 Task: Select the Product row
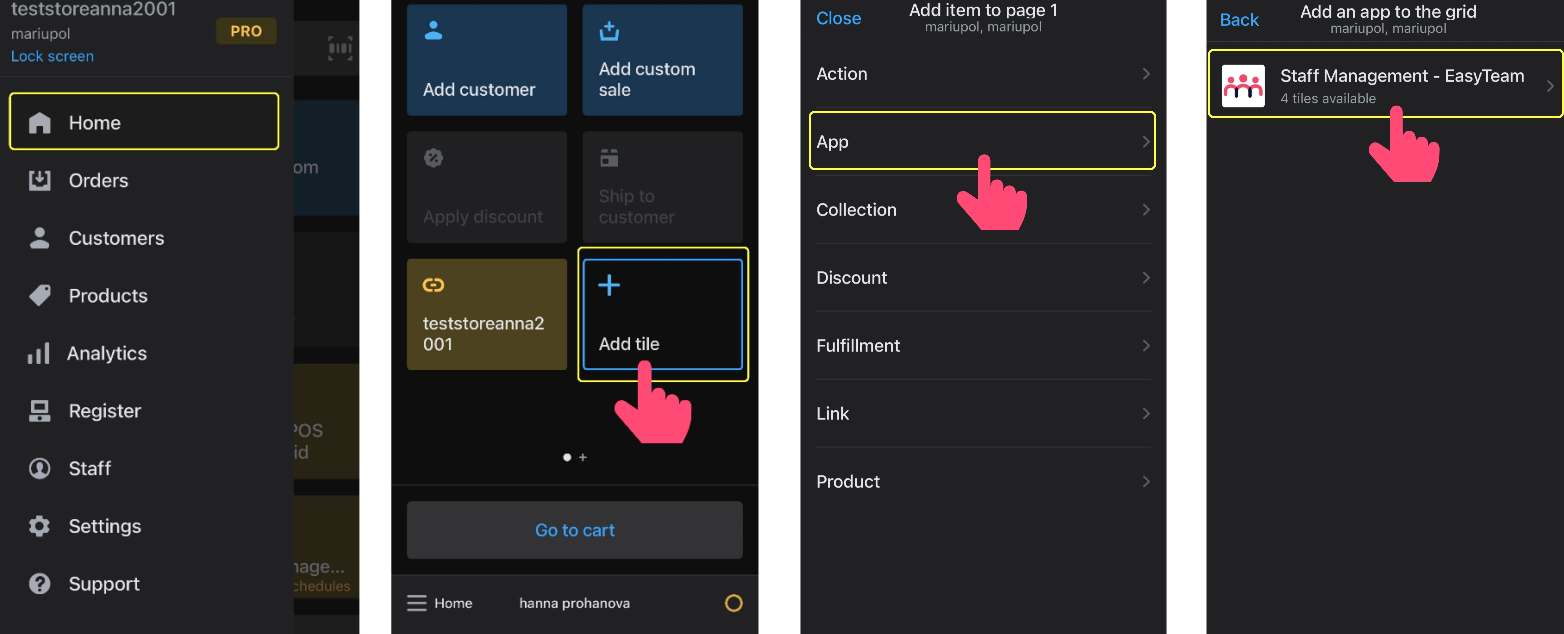click(983, 482)
